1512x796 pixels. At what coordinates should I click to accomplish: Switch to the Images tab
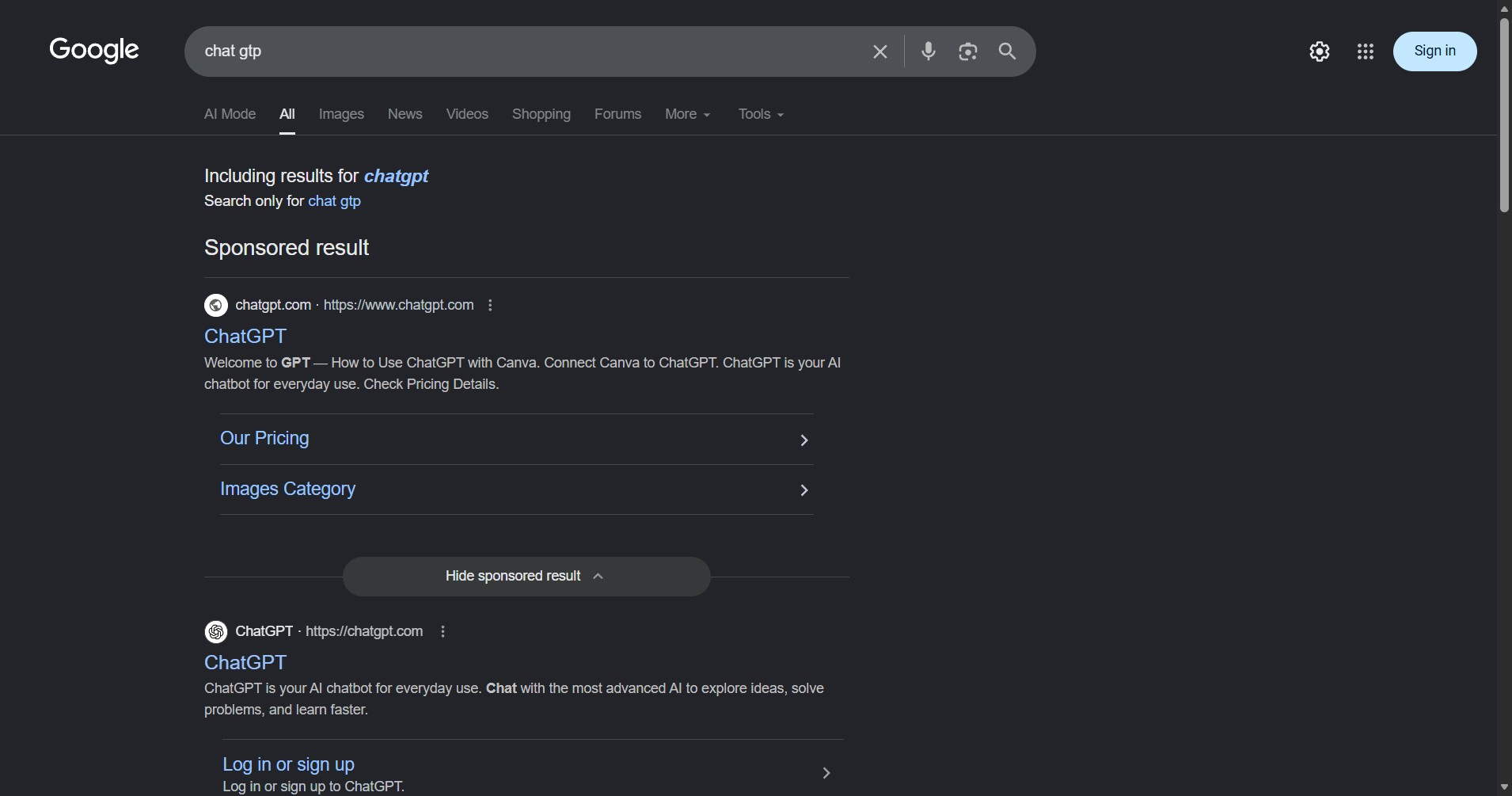[x=341, y=114]
